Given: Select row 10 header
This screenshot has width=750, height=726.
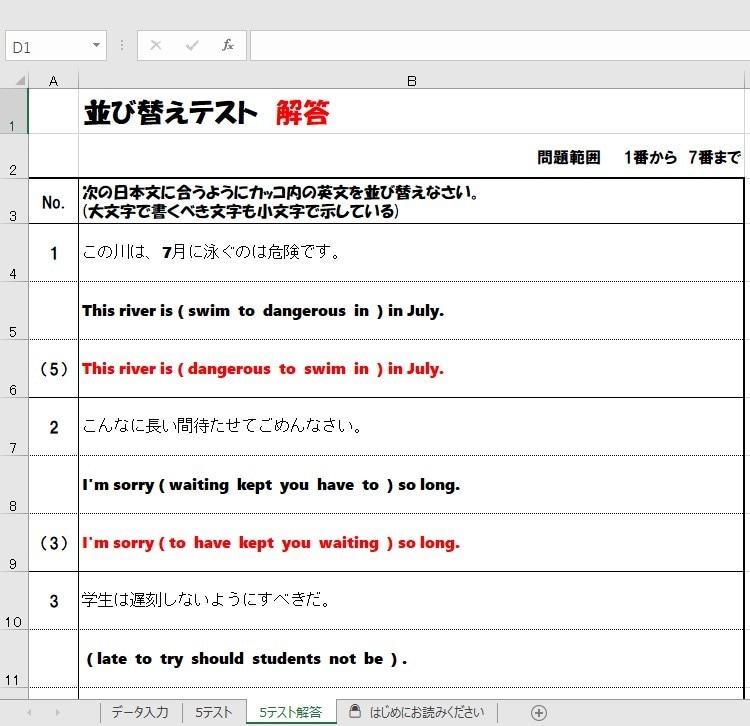Looking at the screenshot, I should coord(14,601).
